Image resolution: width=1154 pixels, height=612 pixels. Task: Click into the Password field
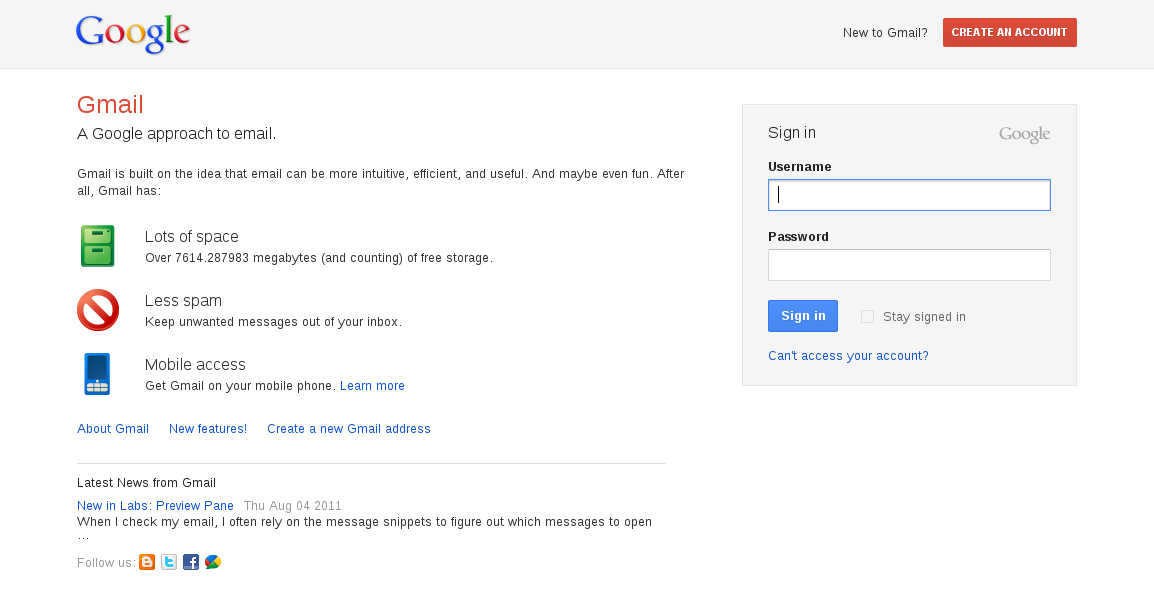tap(909, 265)
